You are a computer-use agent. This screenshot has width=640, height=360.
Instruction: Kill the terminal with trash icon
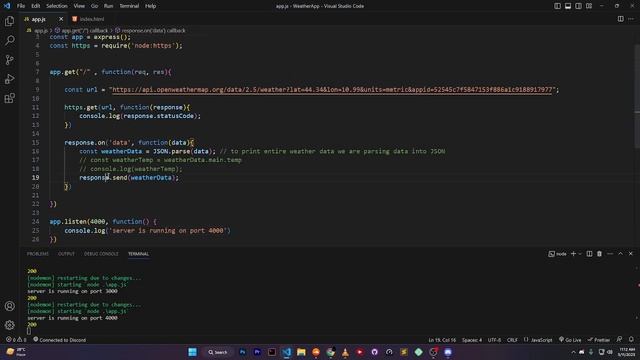[x=599, y=254]
